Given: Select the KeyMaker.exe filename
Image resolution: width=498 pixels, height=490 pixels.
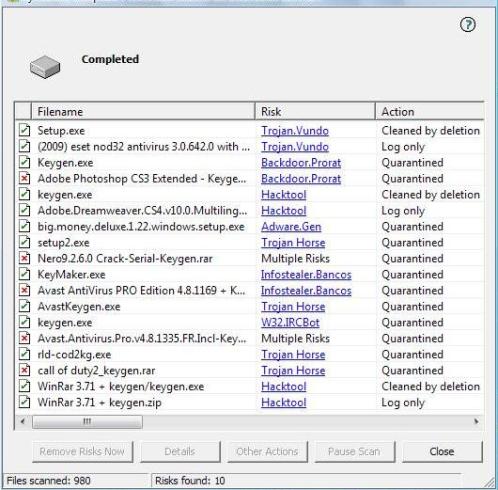Looking at the screenshot, I should [71, 275].
